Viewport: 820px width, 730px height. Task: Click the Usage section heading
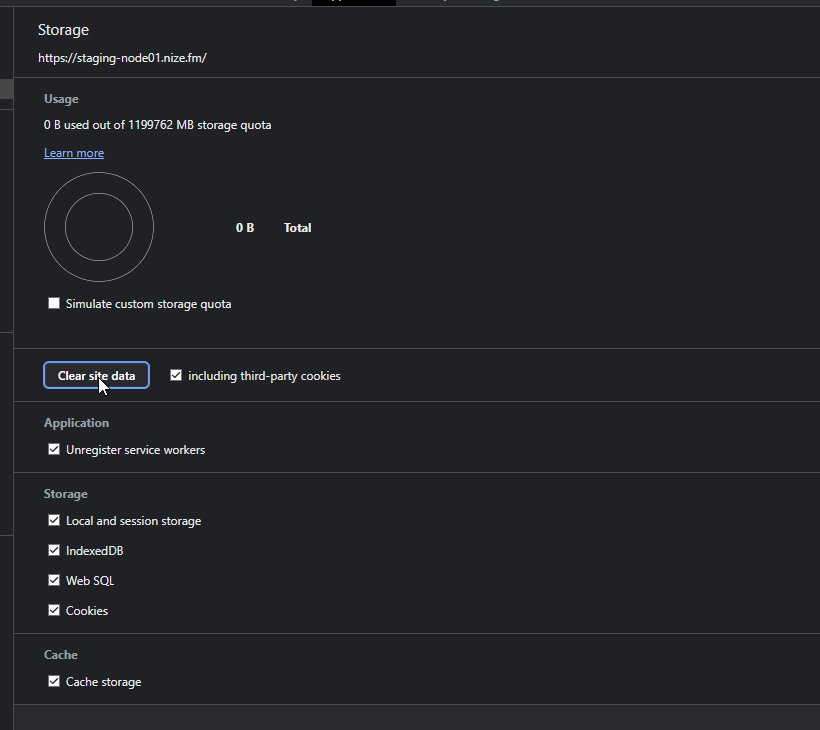[x=61, y=99]
